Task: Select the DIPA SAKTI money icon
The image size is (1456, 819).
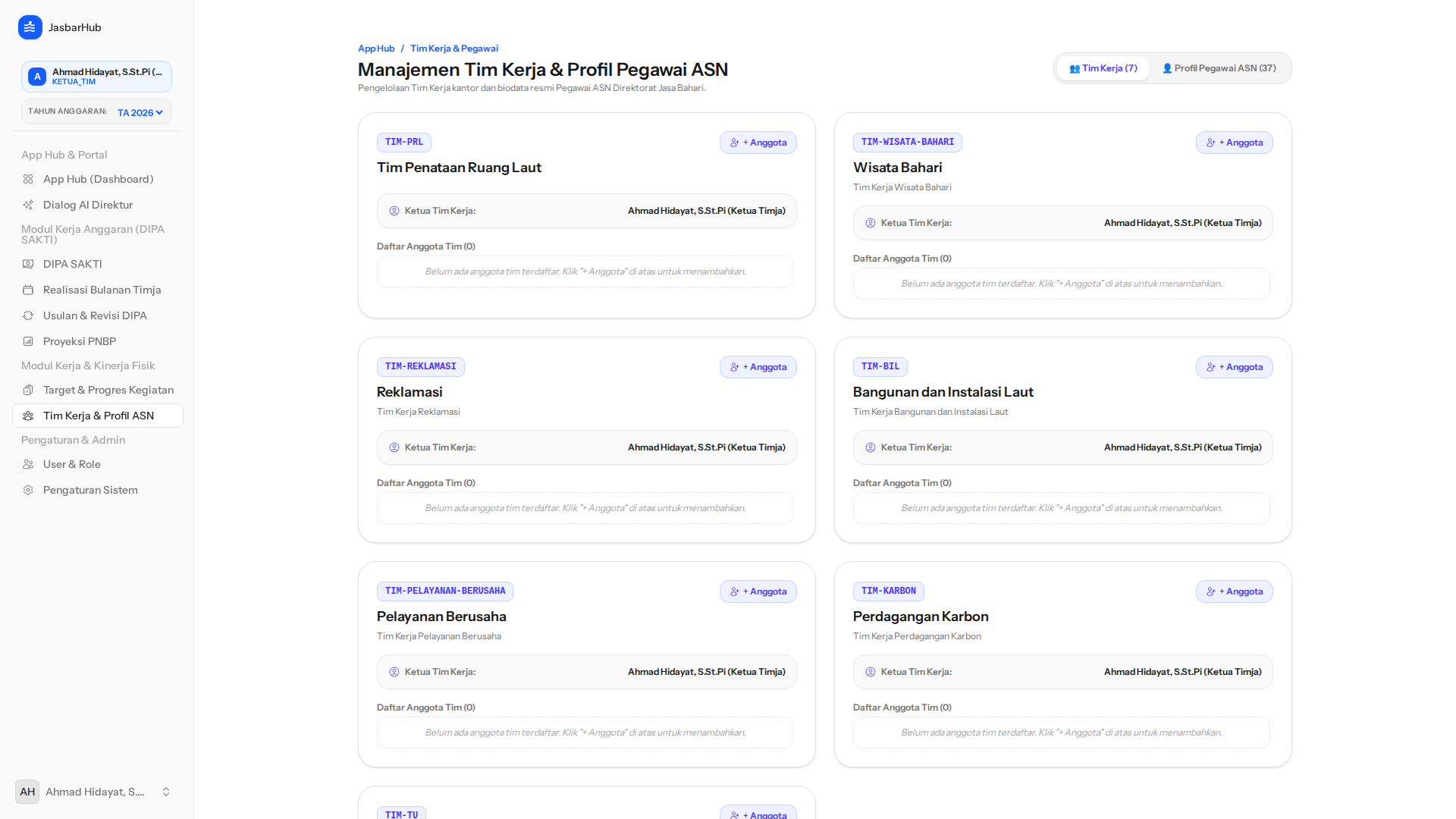Action: 28,264
